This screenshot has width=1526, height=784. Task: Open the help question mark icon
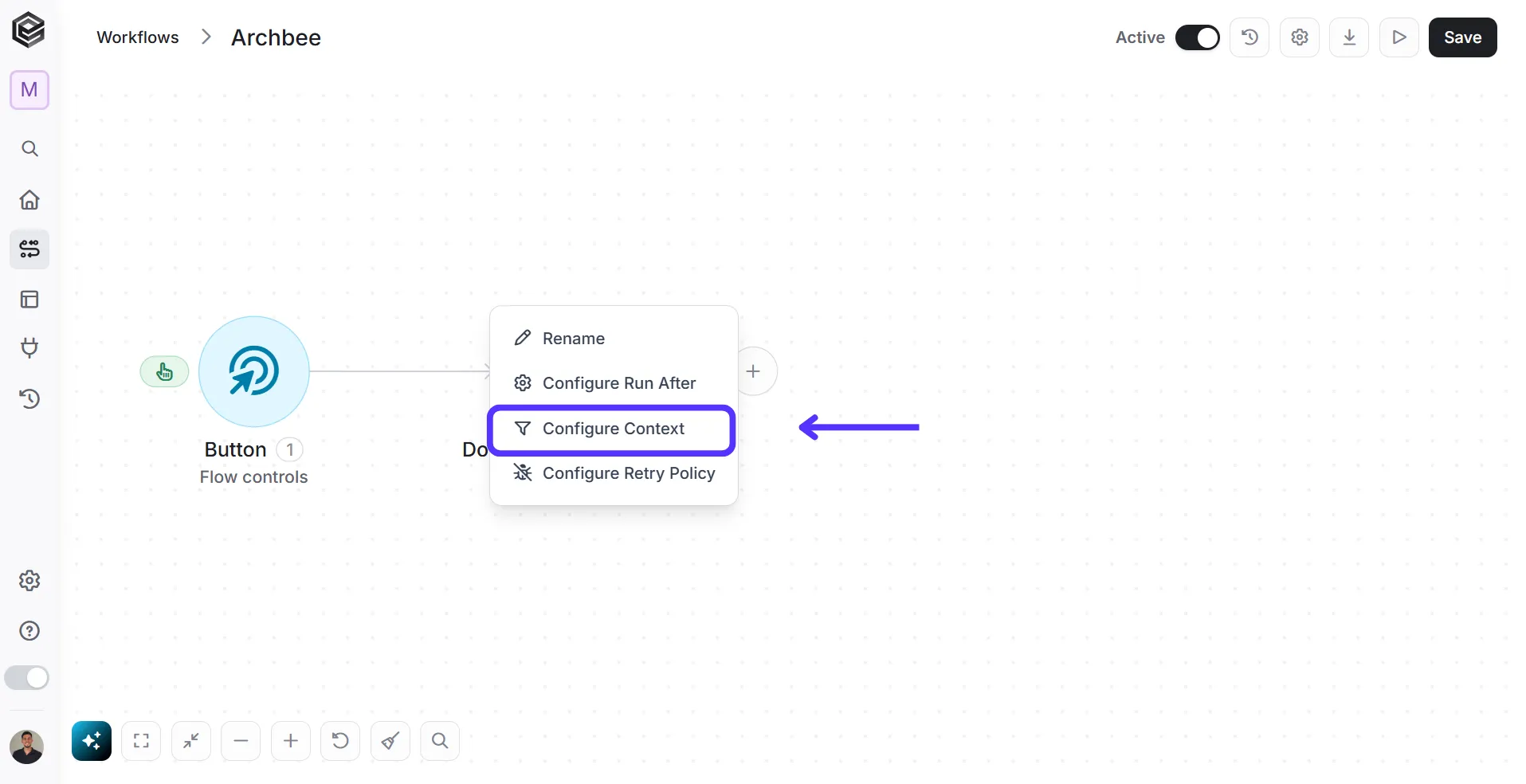tap(29, 631)
